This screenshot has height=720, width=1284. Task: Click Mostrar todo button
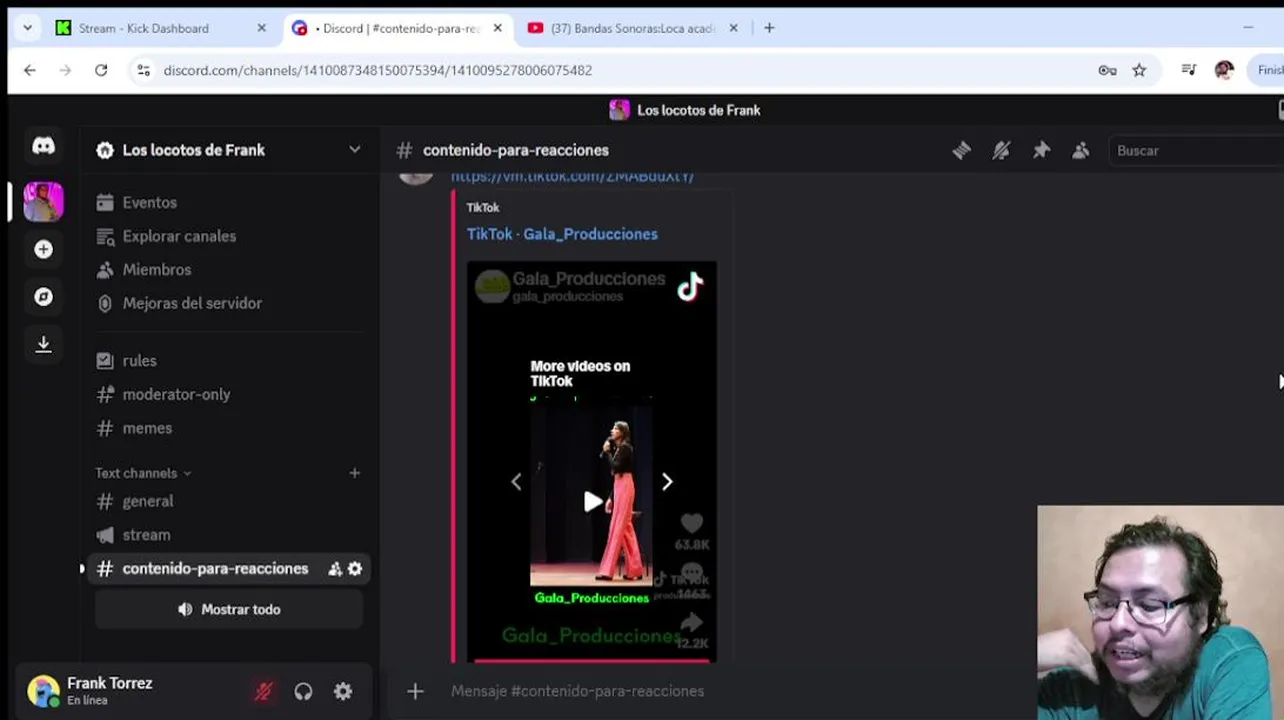pyautogui.click(x=228, y=609)
